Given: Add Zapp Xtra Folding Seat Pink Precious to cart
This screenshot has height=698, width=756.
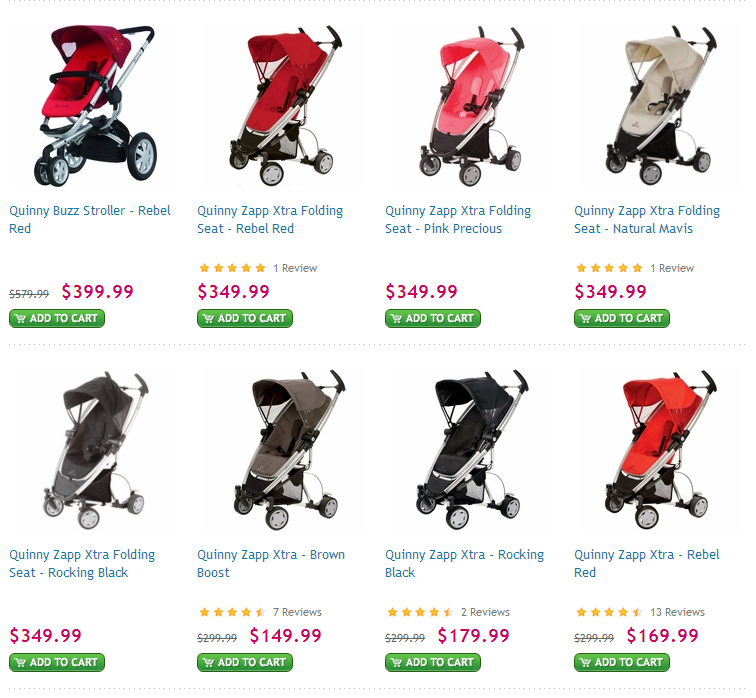Looking at the screenshot, I should click(433, 318).
